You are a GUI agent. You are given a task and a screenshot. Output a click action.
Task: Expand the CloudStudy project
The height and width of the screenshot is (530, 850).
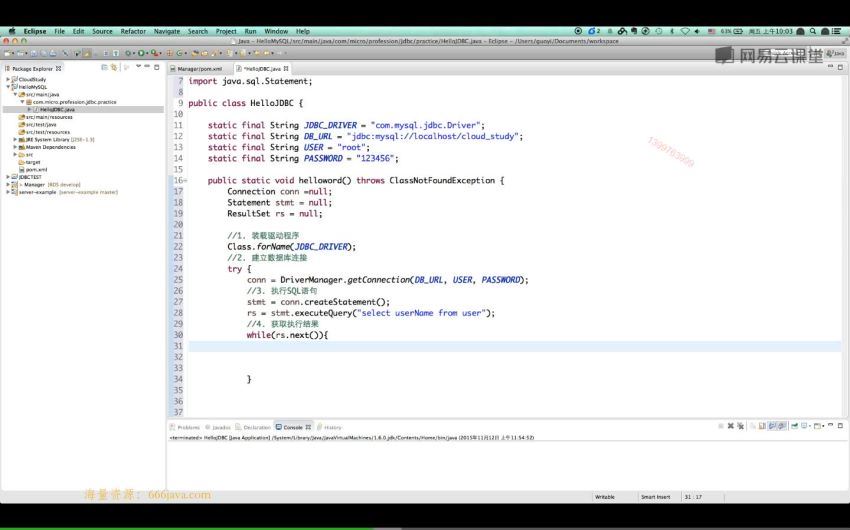pyautogui.click(x=8, y=79)
